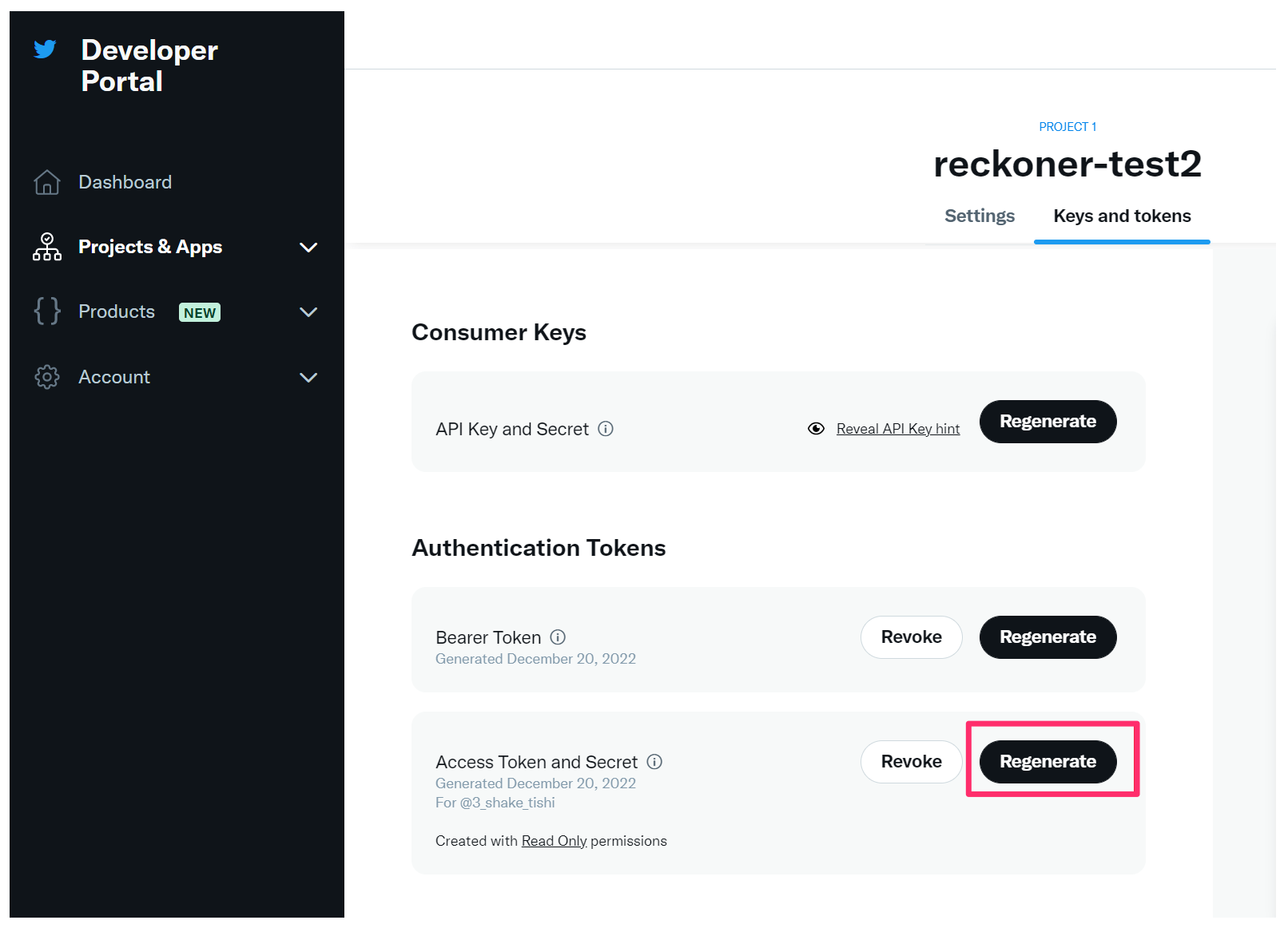
Task: Expand the Products menu chevron
Action: (x=308, y=312)
